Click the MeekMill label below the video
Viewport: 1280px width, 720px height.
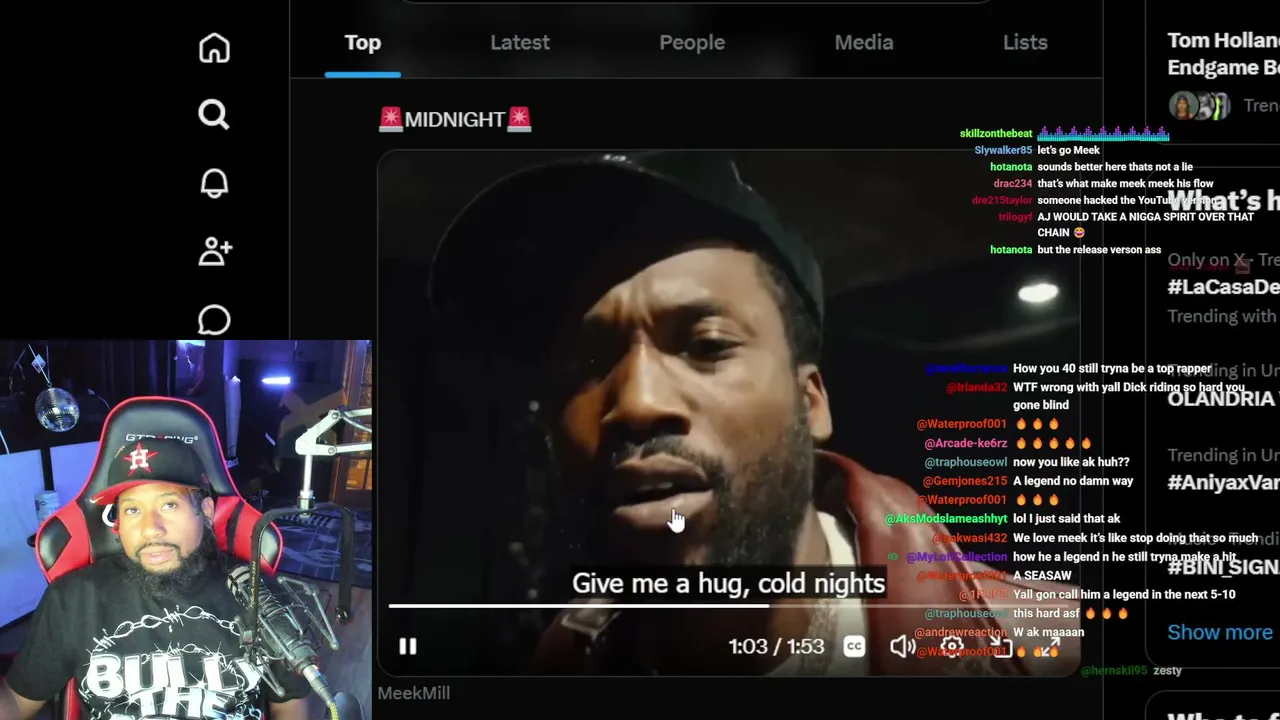pyautogui.click(x=414, y=693)
